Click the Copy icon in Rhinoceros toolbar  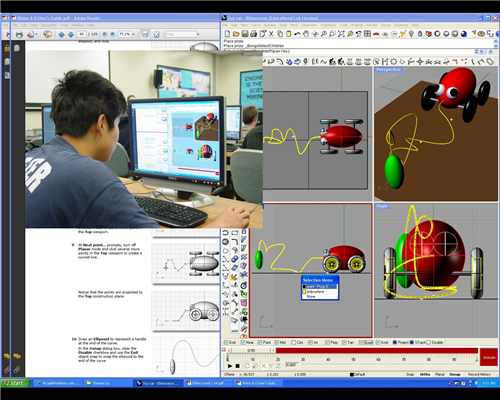point(280,34)
